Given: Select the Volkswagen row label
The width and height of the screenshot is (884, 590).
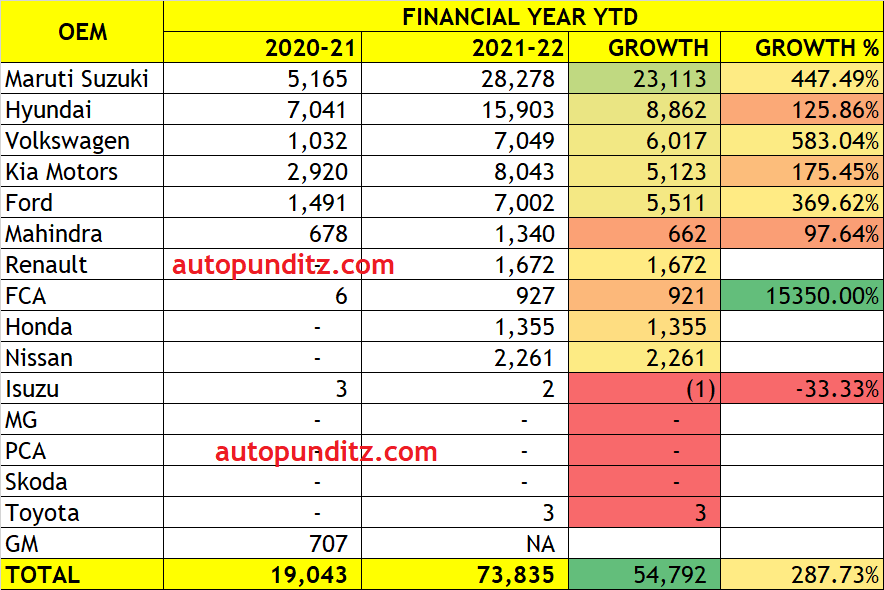Looking at the screenshot, I should (82, 140).
